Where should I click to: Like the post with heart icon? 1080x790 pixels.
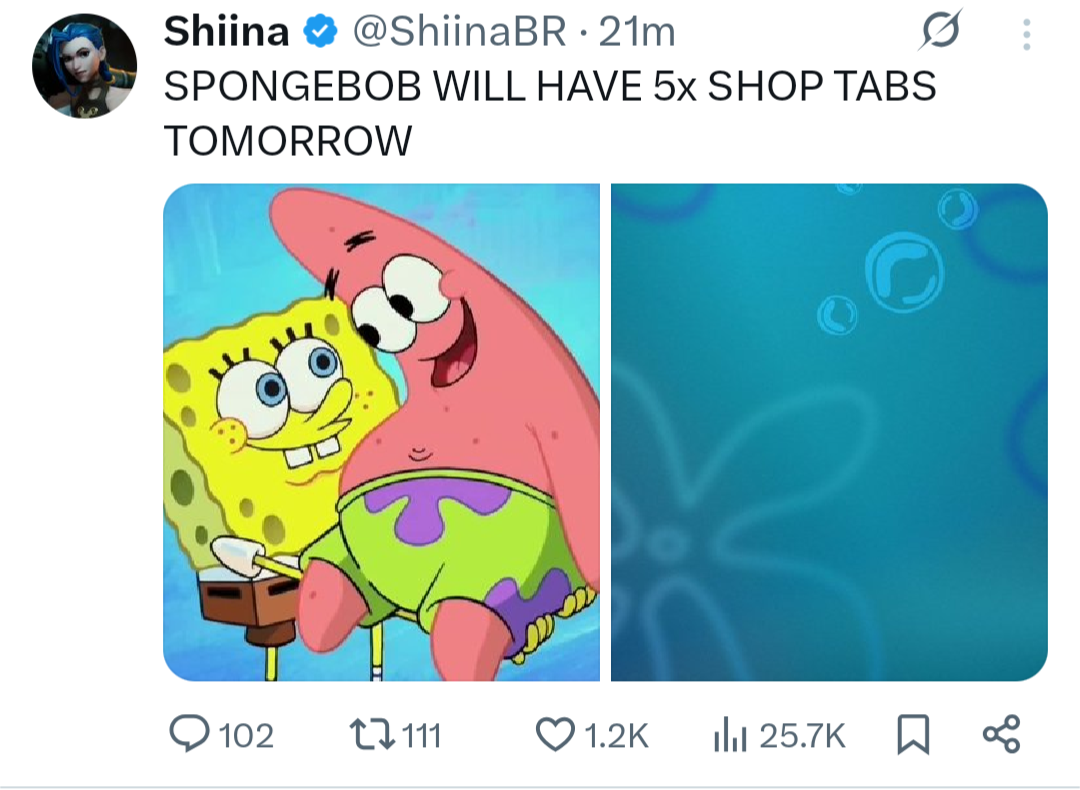(x=555, y=734)
